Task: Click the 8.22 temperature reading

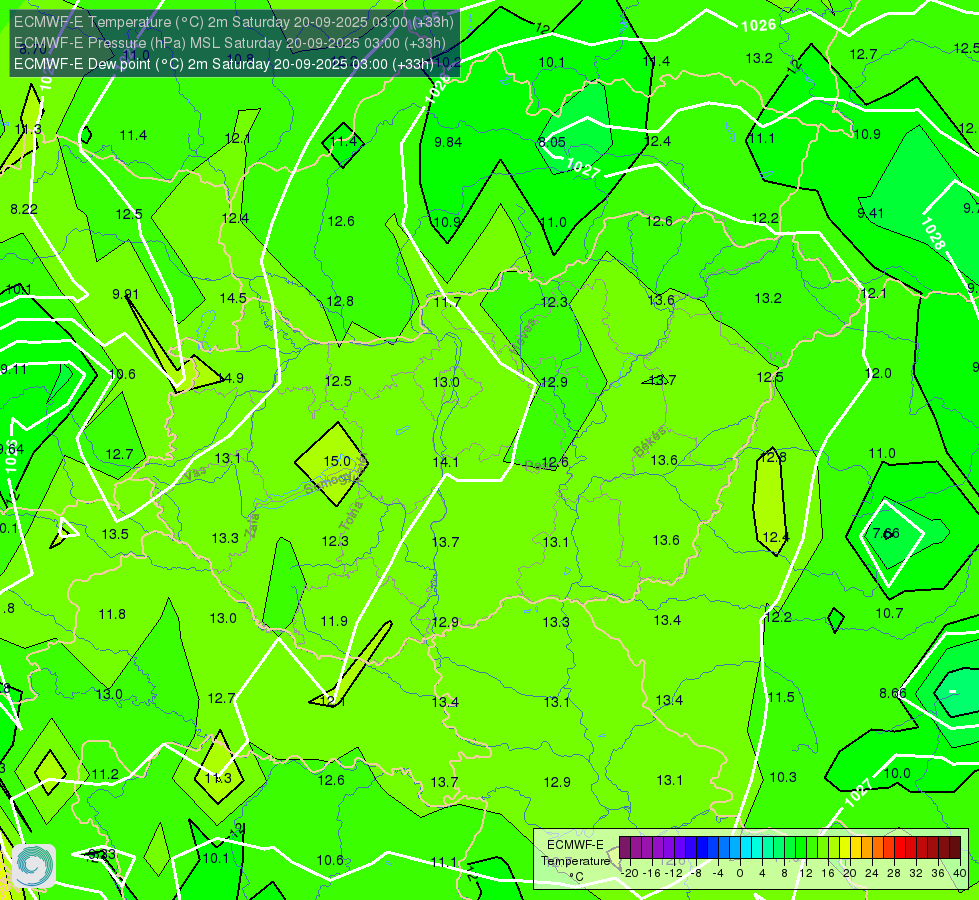Action: 24,209
